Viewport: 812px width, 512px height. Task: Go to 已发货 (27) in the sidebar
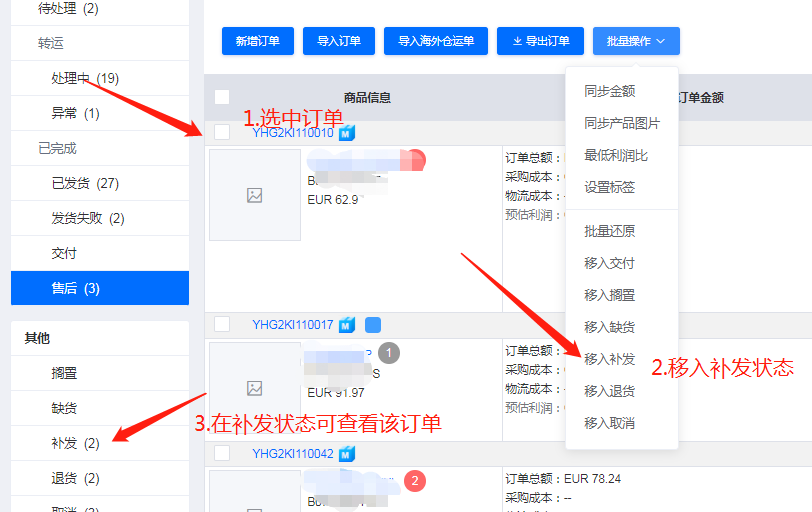coord(85,183)
